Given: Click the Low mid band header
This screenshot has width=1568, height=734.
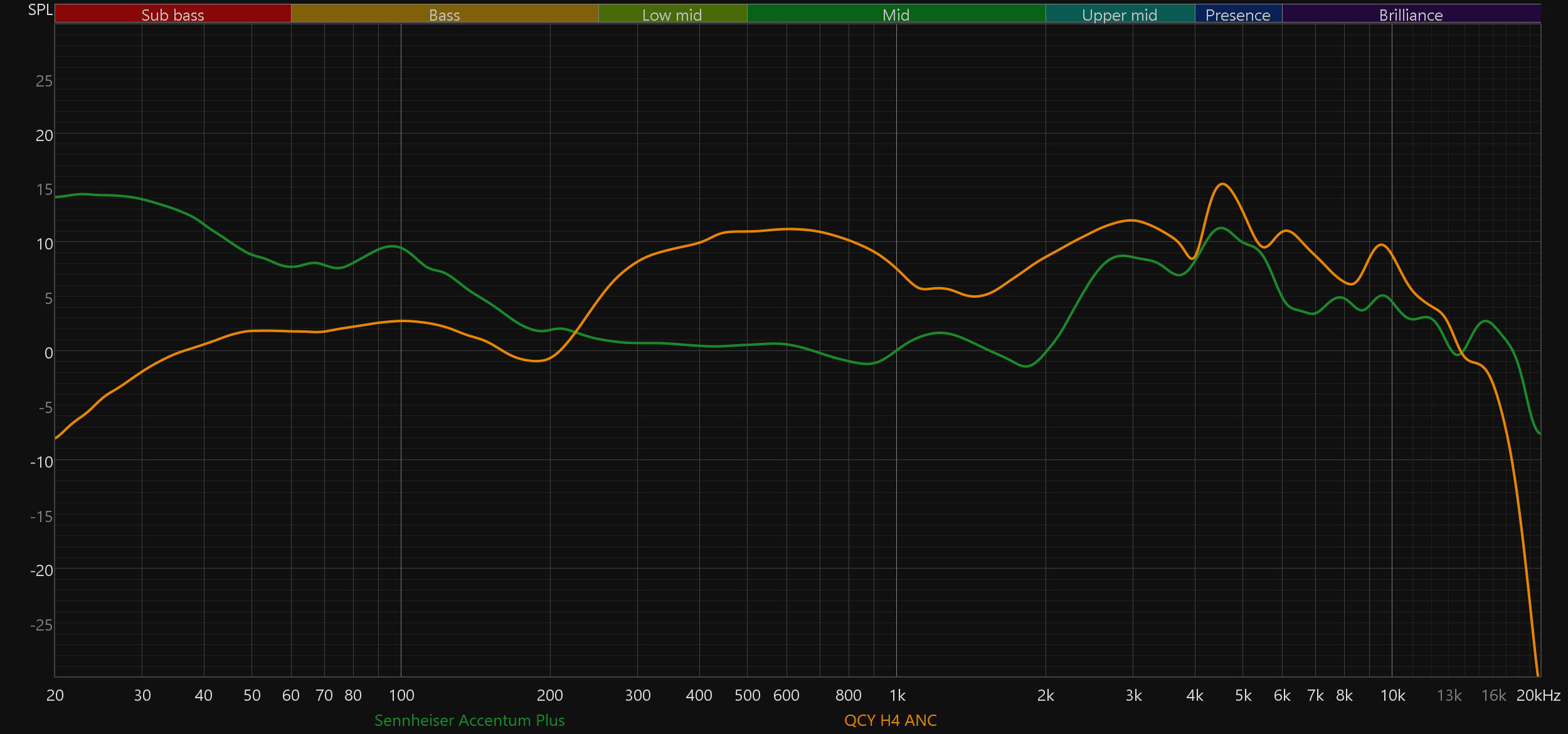Looking at the screenshot, I should [x=672, y=14].
